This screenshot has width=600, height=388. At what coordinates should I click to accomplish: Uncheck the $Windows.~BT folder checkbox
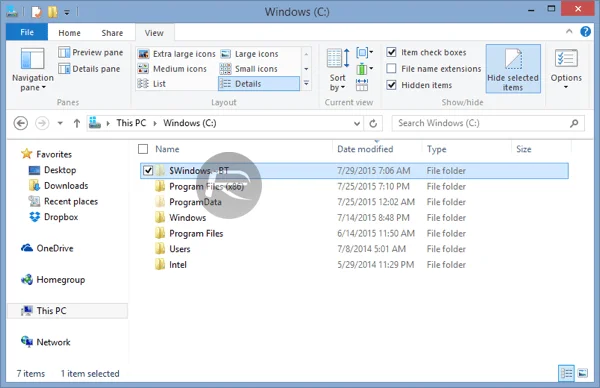(148, 171)
